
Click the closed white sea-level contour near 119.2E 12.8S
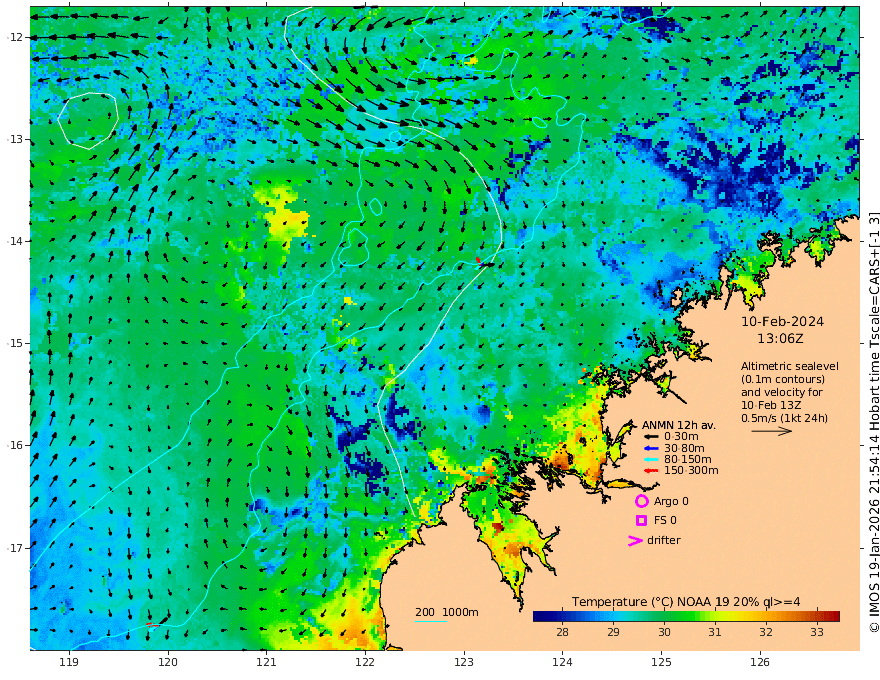88,121
